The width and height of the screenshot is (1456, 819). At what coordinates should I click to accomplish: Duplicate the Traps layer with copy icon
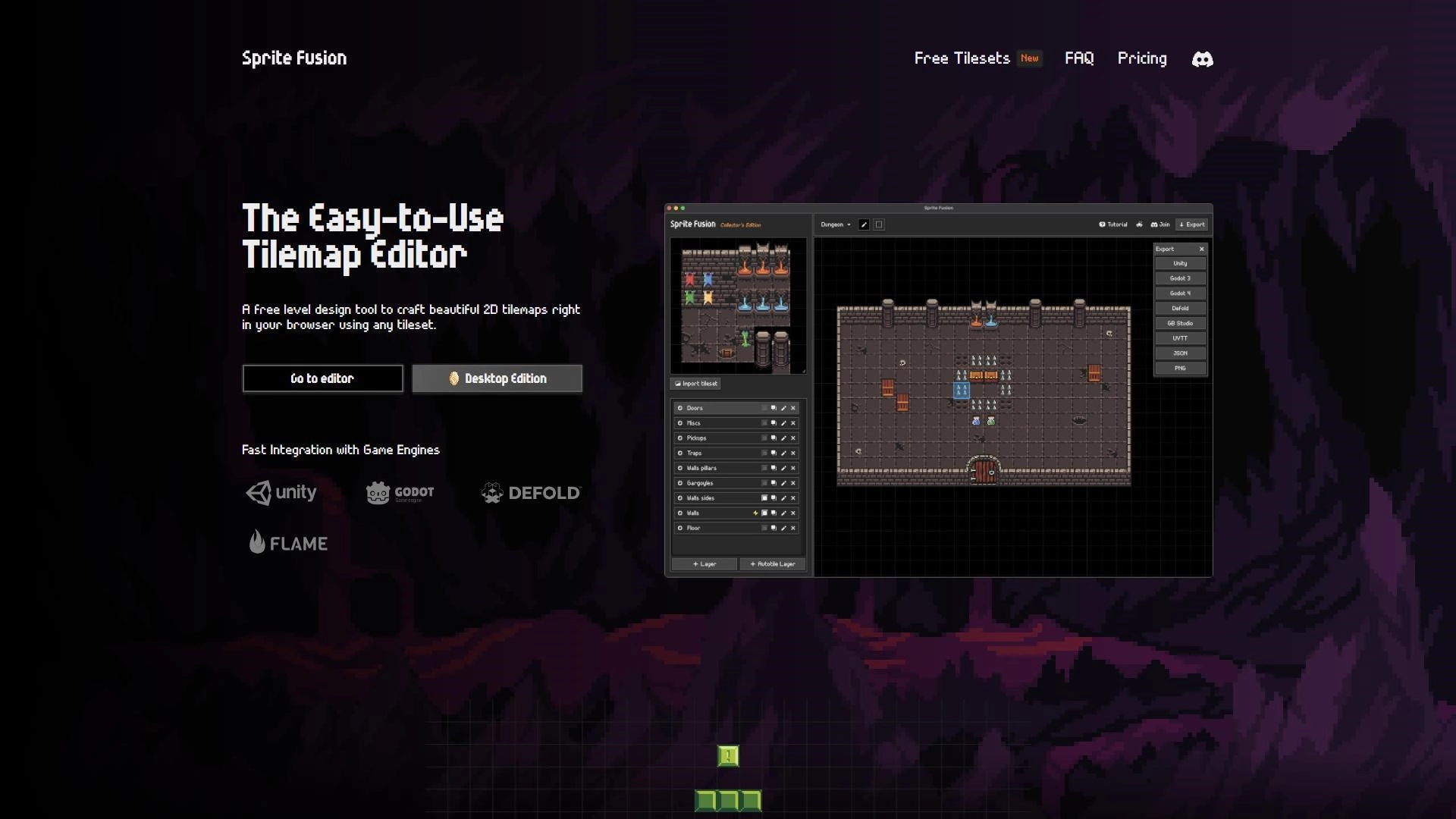click(773, 453)
